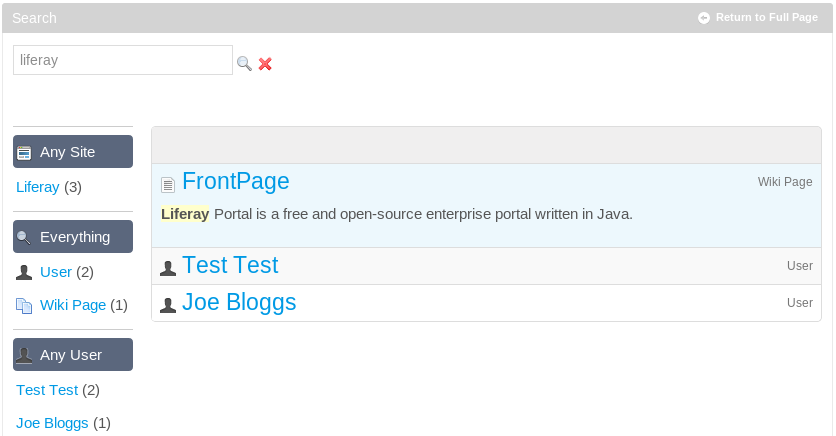The image size is (836, 436).
Task: Click the User label on Joe Bloggs row
Action: pyautogui.click(x=800, y=303)
